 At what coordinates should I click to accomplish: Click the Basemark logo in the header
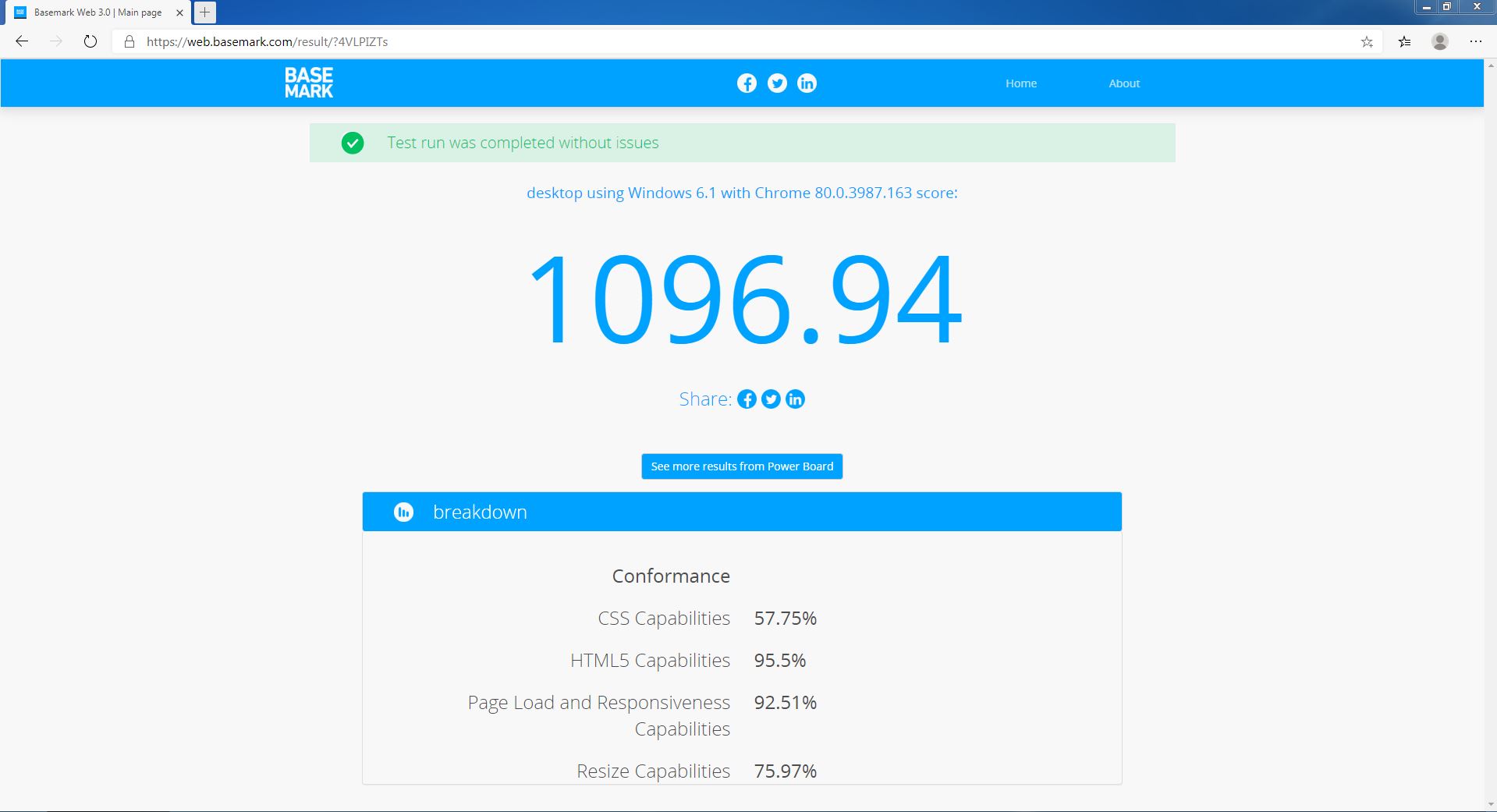(x=309, y=83)
